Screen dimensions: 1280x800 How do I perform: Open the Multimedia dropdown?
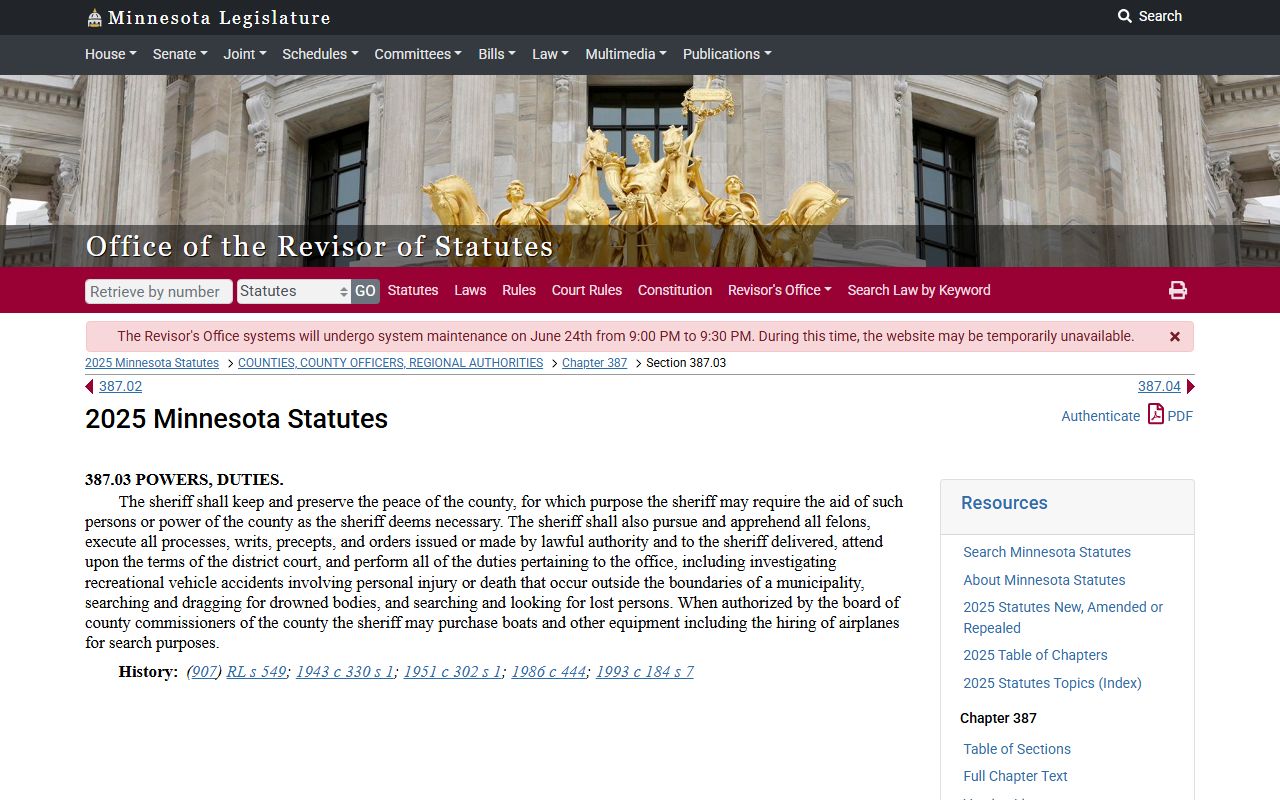point(626,54)
